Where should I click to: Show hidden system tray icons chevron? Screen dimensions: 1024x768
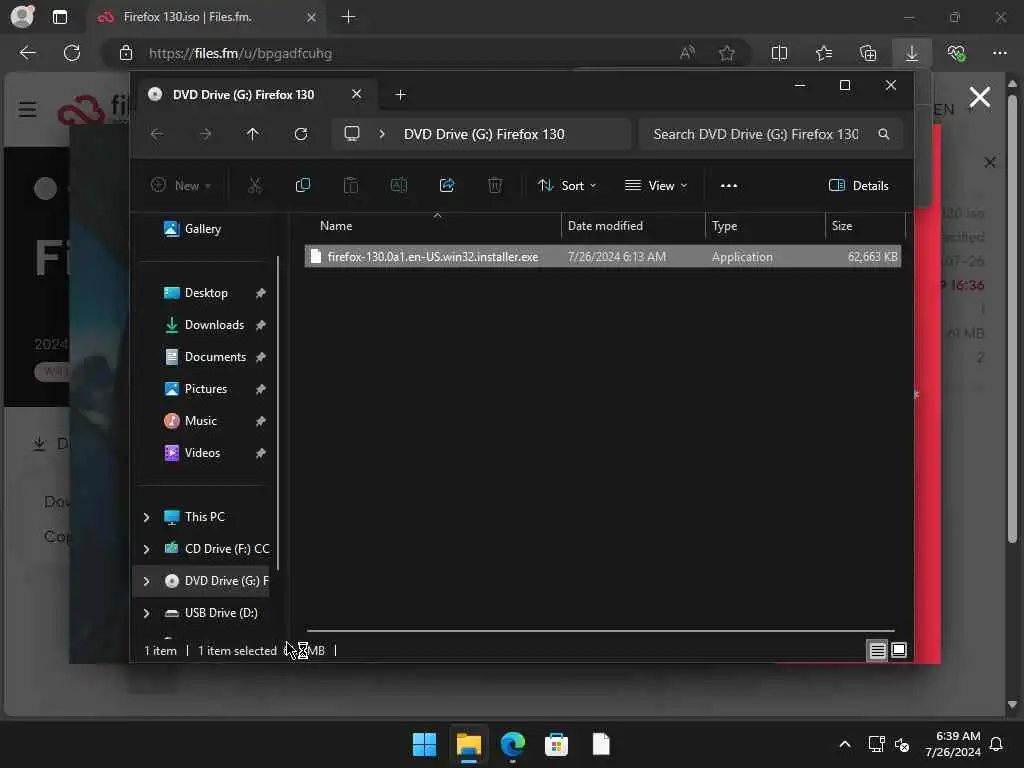pos(844,744)
